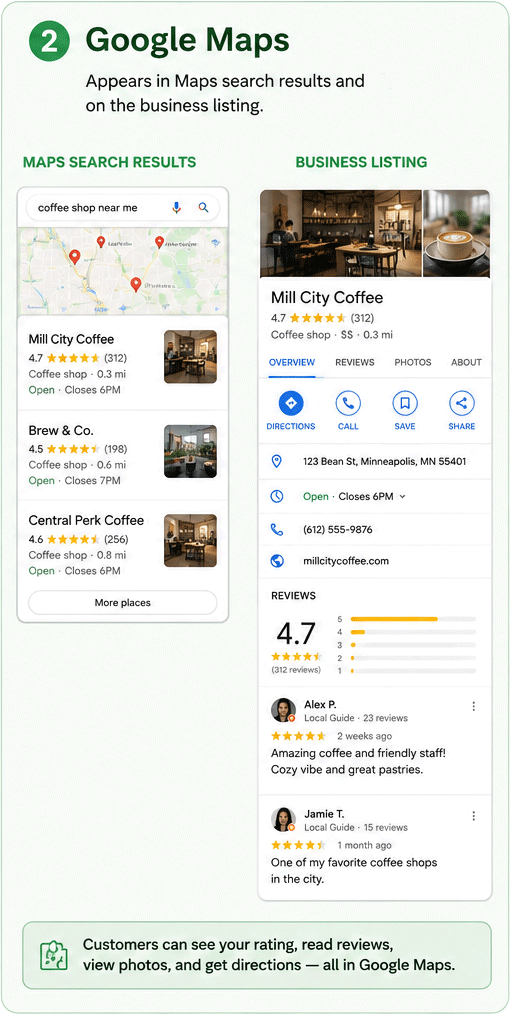The height and width of the screenshot is (1014, 510).
Task: Click the Share icon button
Action: tap(462, 404)
